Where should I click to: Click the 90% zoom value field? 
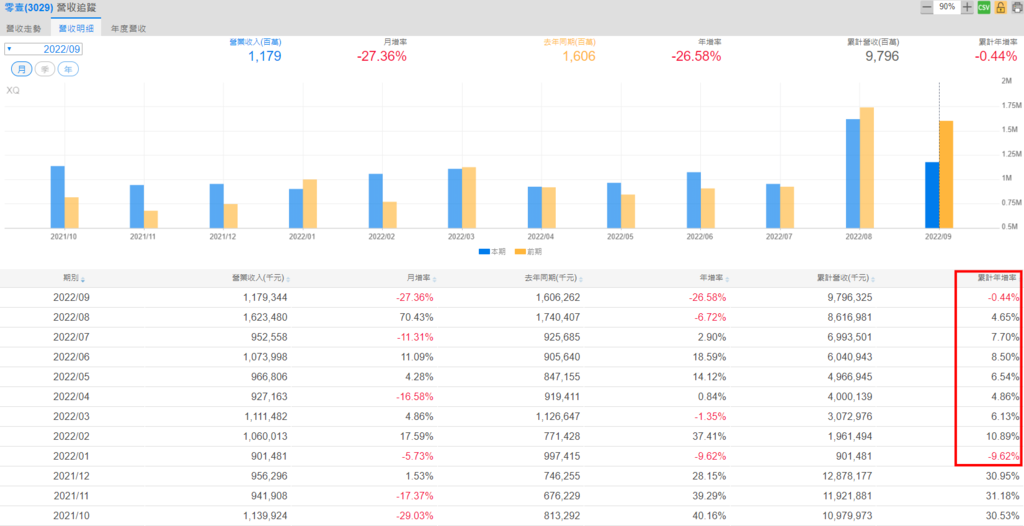947,7
